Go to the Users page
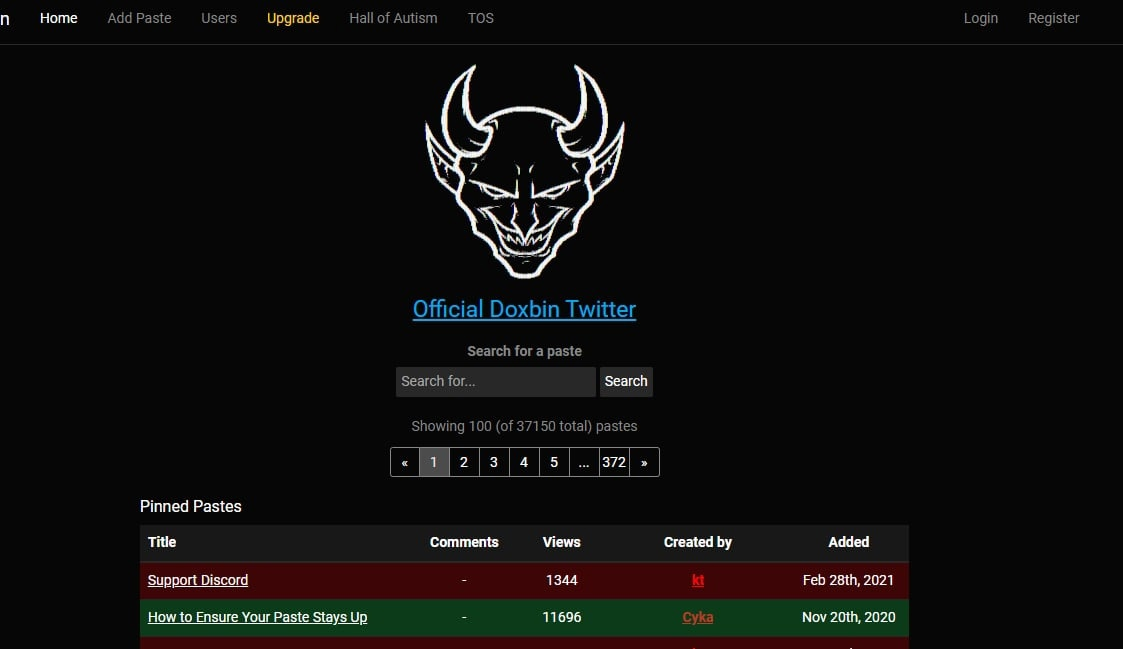This screenshot has width=1123, height=649. click(x=218, y=18)
